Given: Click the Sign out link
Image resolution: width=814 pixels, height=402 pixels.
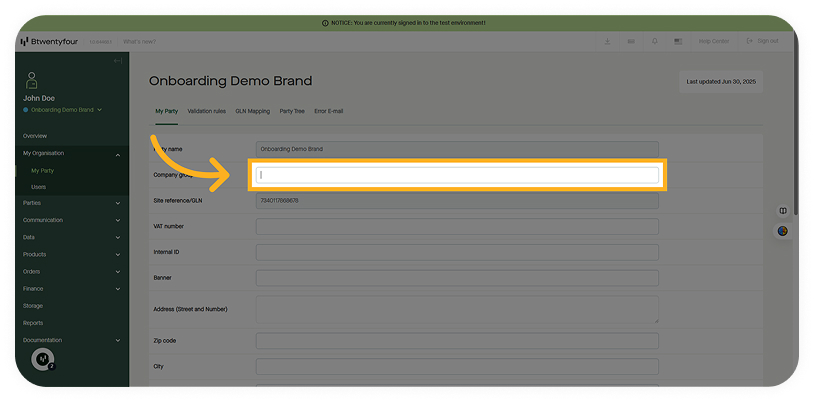Looking at the screenshot, I should [x=763, y=41].
